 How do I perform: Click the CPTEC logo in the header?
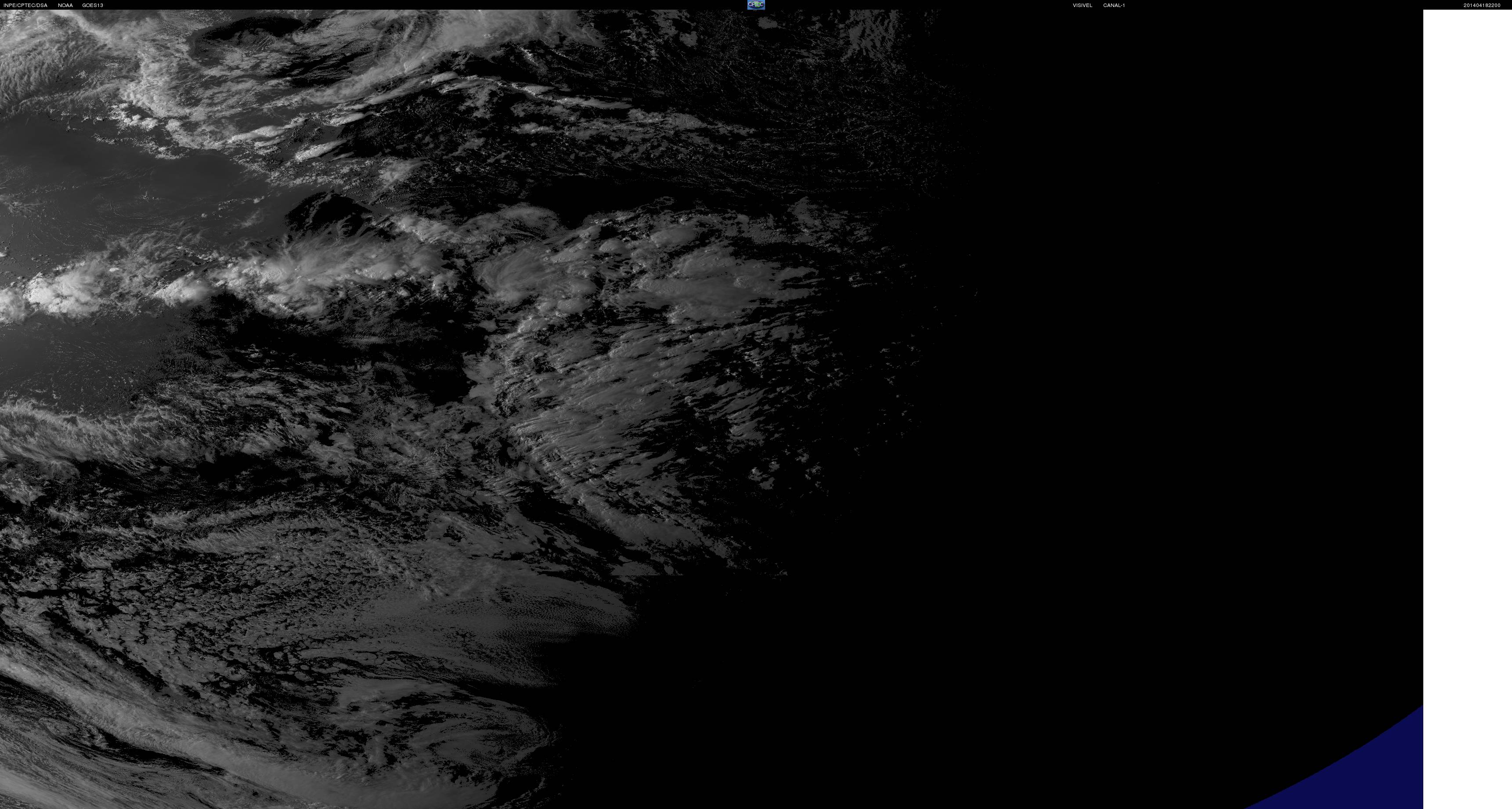coord(756,5)
